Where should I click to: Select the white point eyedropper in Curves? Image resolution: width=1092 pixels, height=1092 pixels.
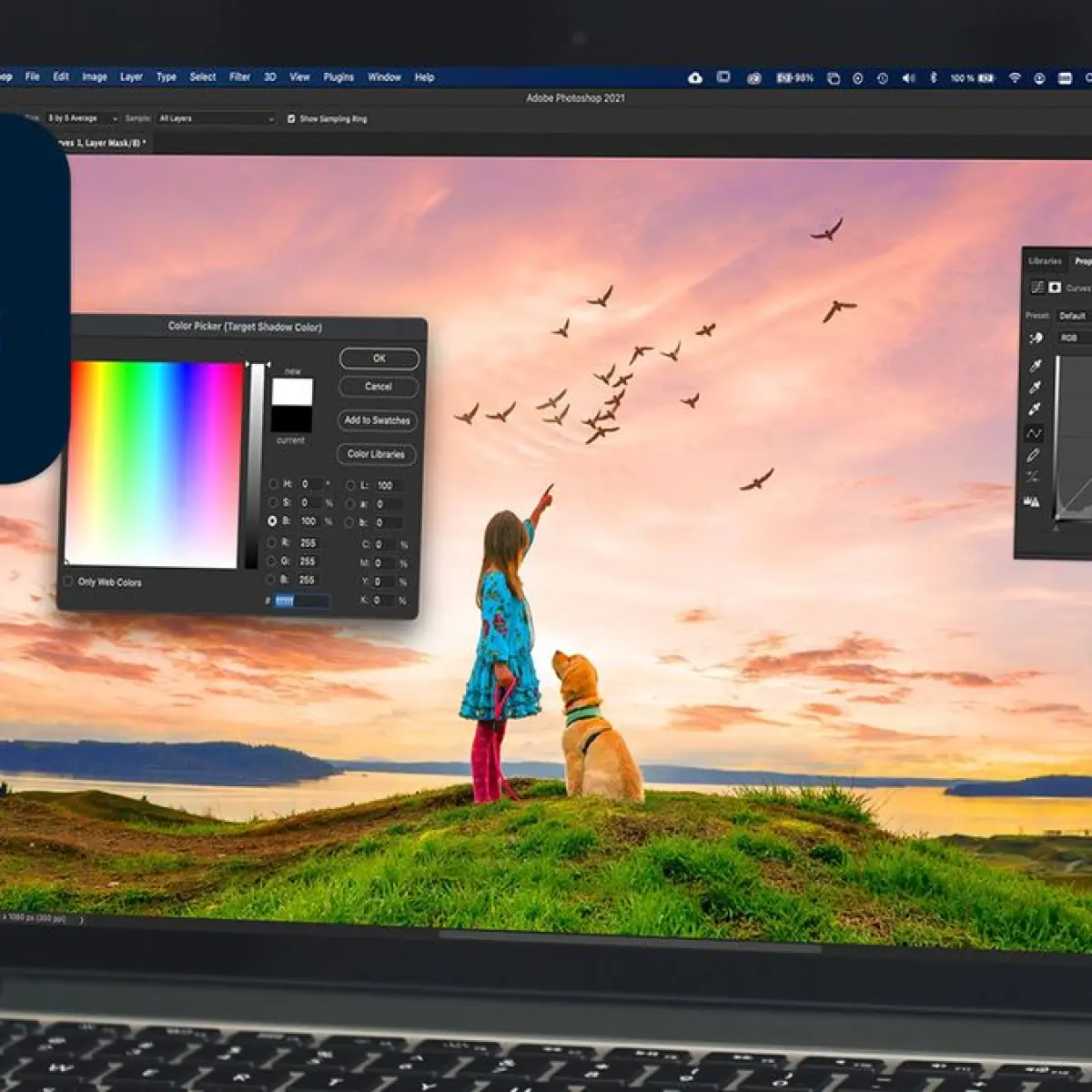pyautogui.click(x=1035, y=409)
